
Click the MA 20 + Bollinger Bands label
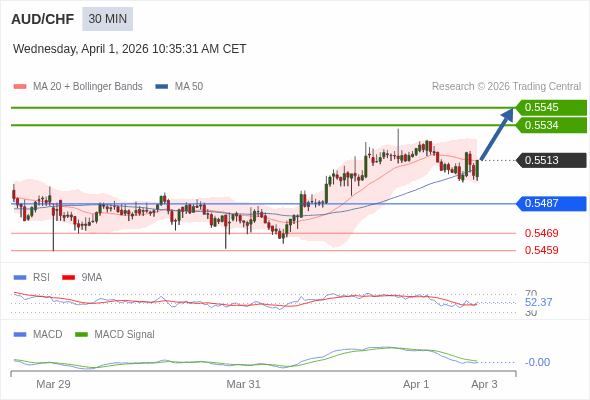click(x=88, y=87)
